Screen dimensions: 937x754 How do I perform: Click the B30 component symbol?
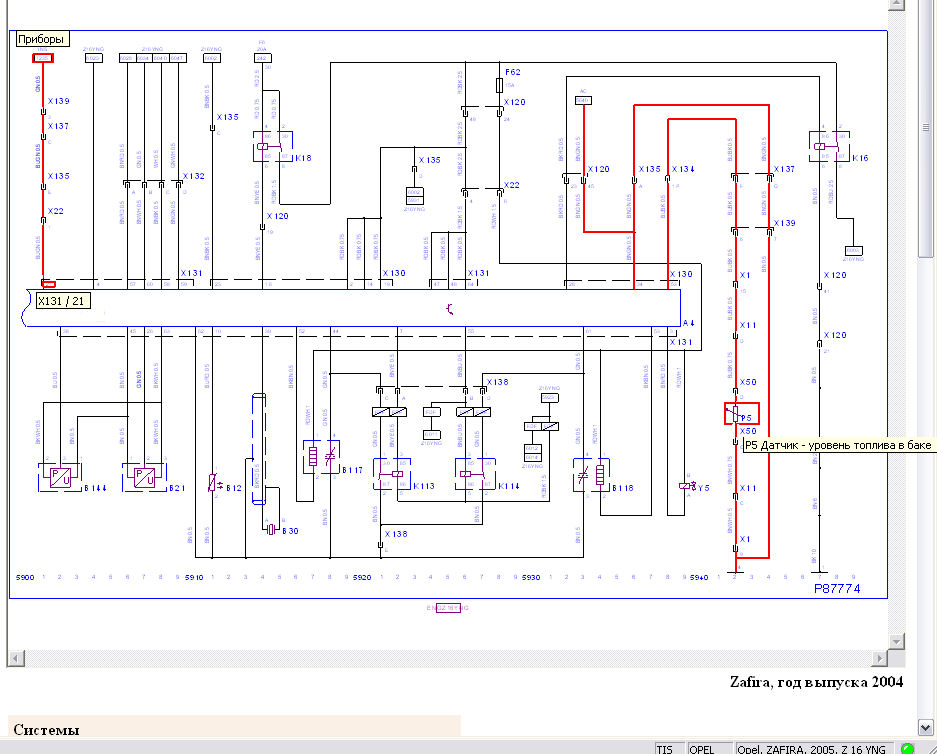point(271,529)
